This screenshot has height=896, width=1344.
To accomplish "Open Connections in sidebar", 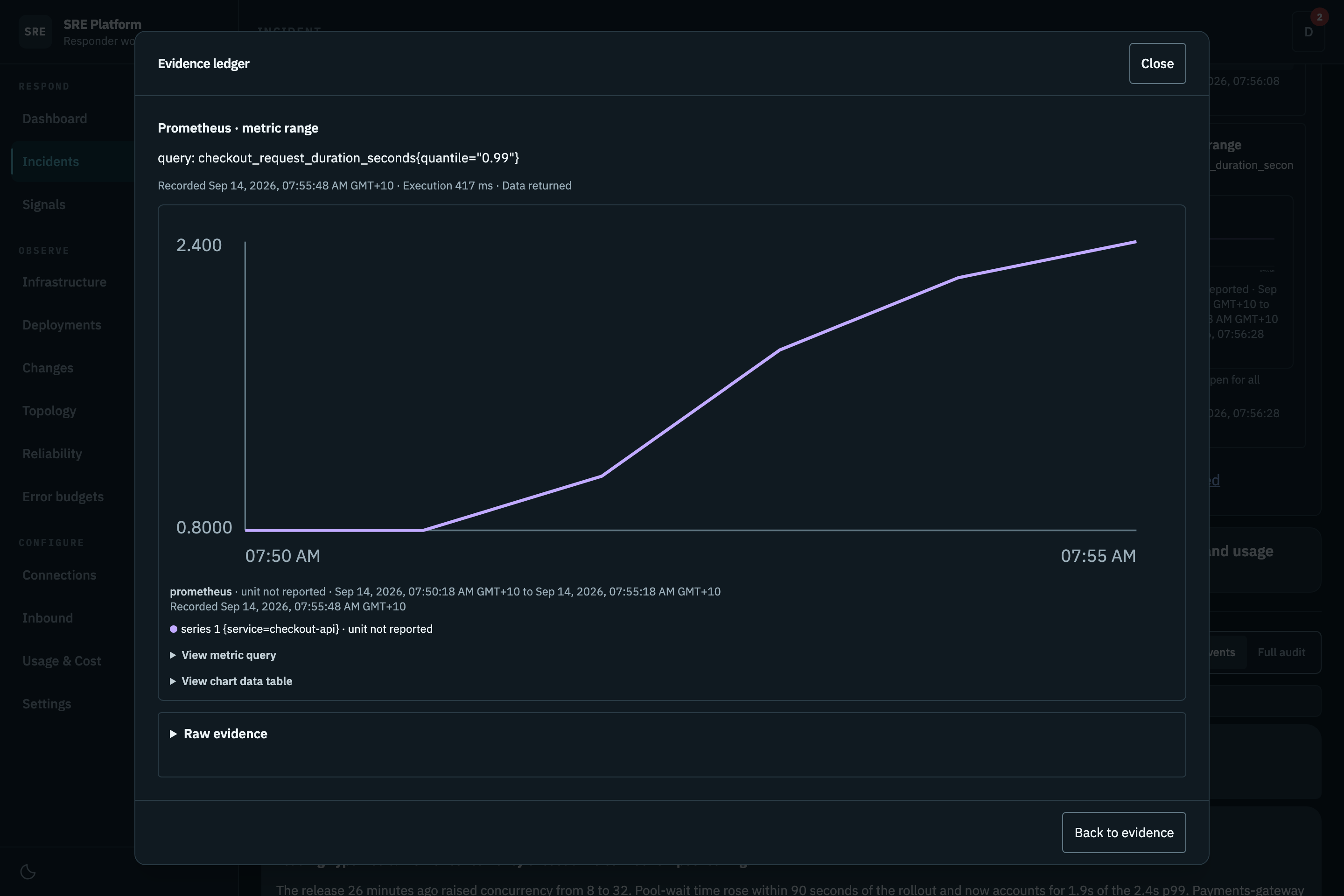I will 59,575.
